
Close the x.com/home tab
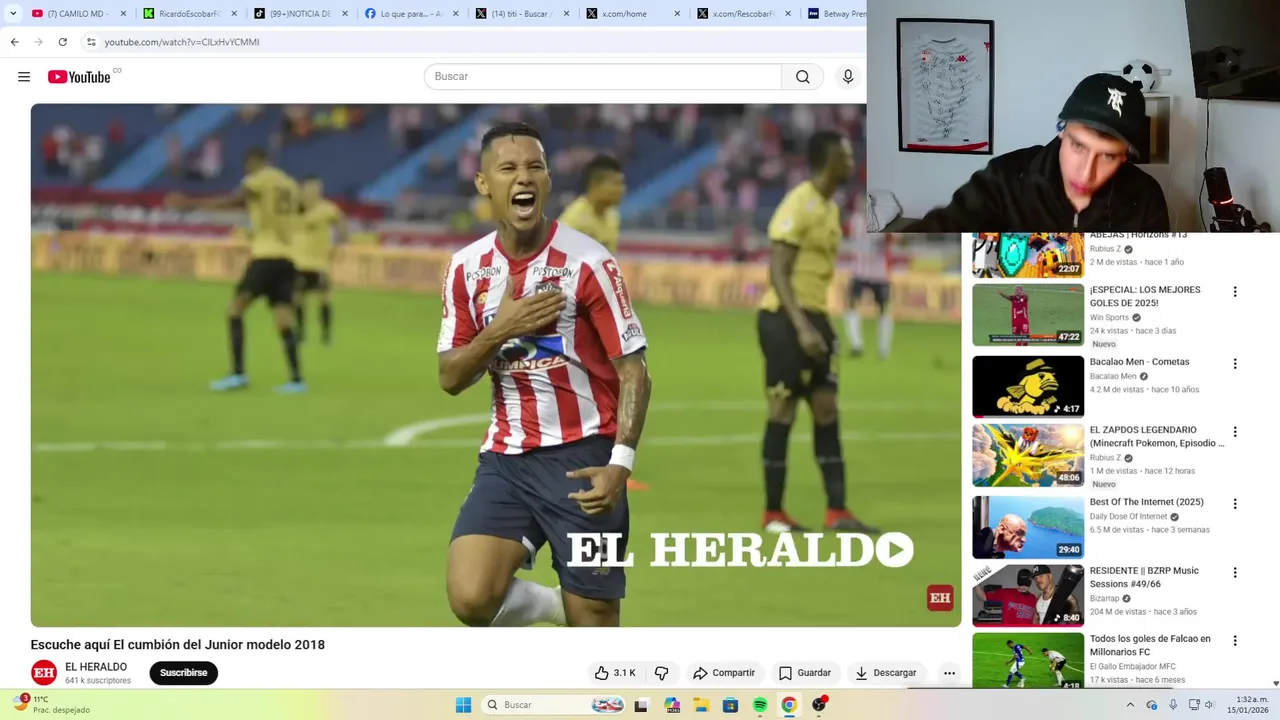[676, 14]
